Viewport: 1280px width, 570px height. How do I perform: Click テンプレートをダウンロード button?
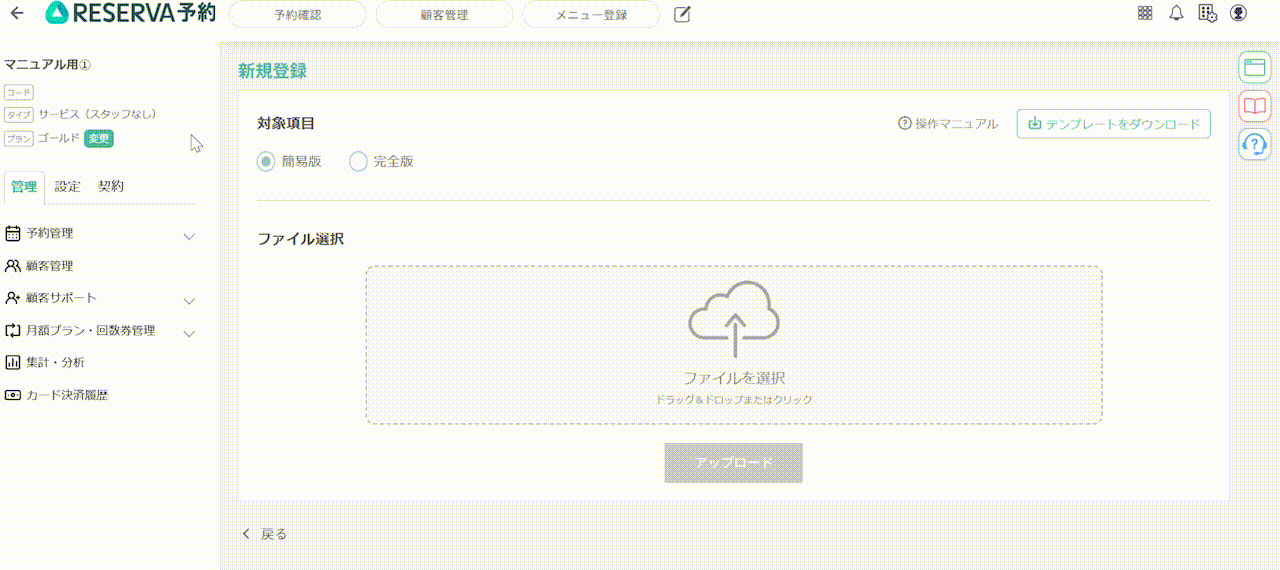click(1114, 124)
